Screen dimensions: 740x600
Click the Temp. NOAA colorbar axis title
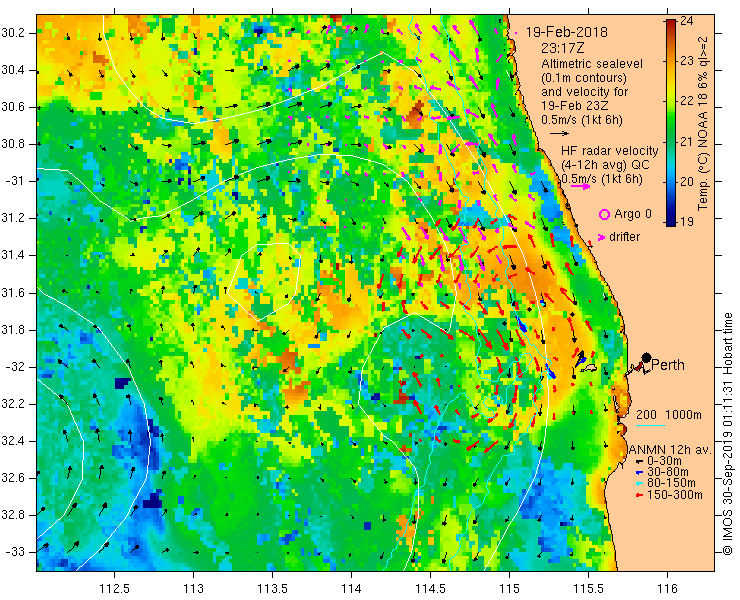click(703, 124)
